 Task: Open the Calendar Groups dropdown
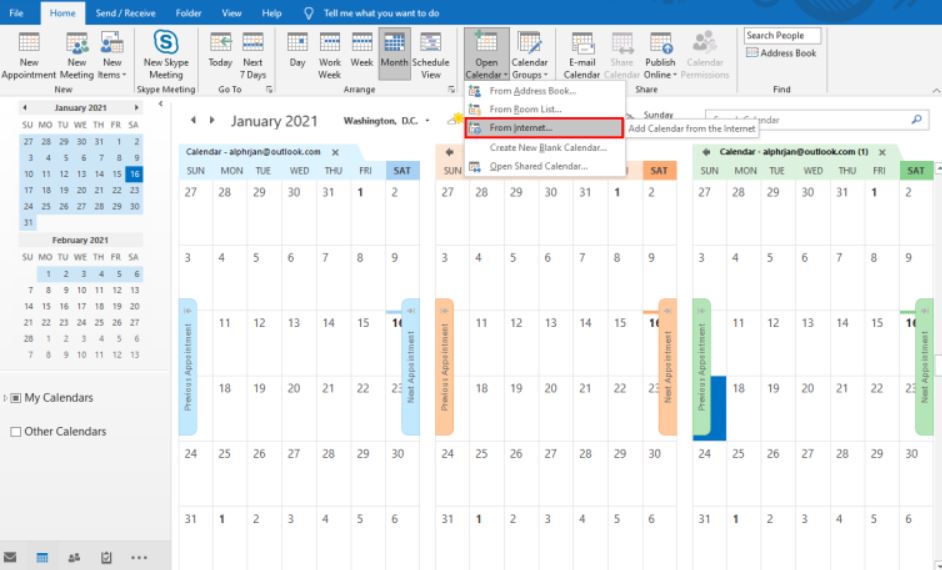(530, 60)
